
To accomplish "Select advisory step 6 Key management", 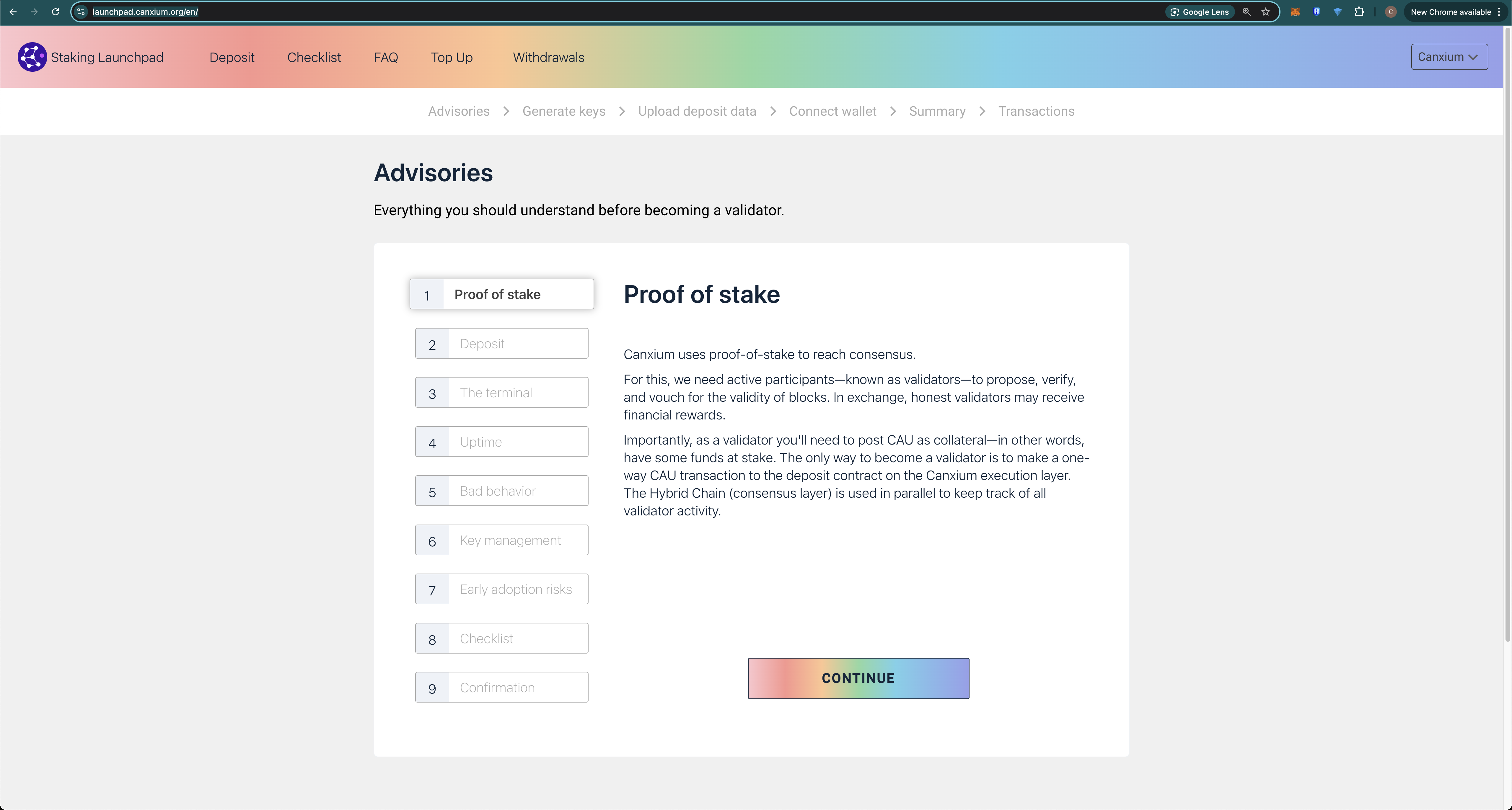I will (x=501, y=540).
